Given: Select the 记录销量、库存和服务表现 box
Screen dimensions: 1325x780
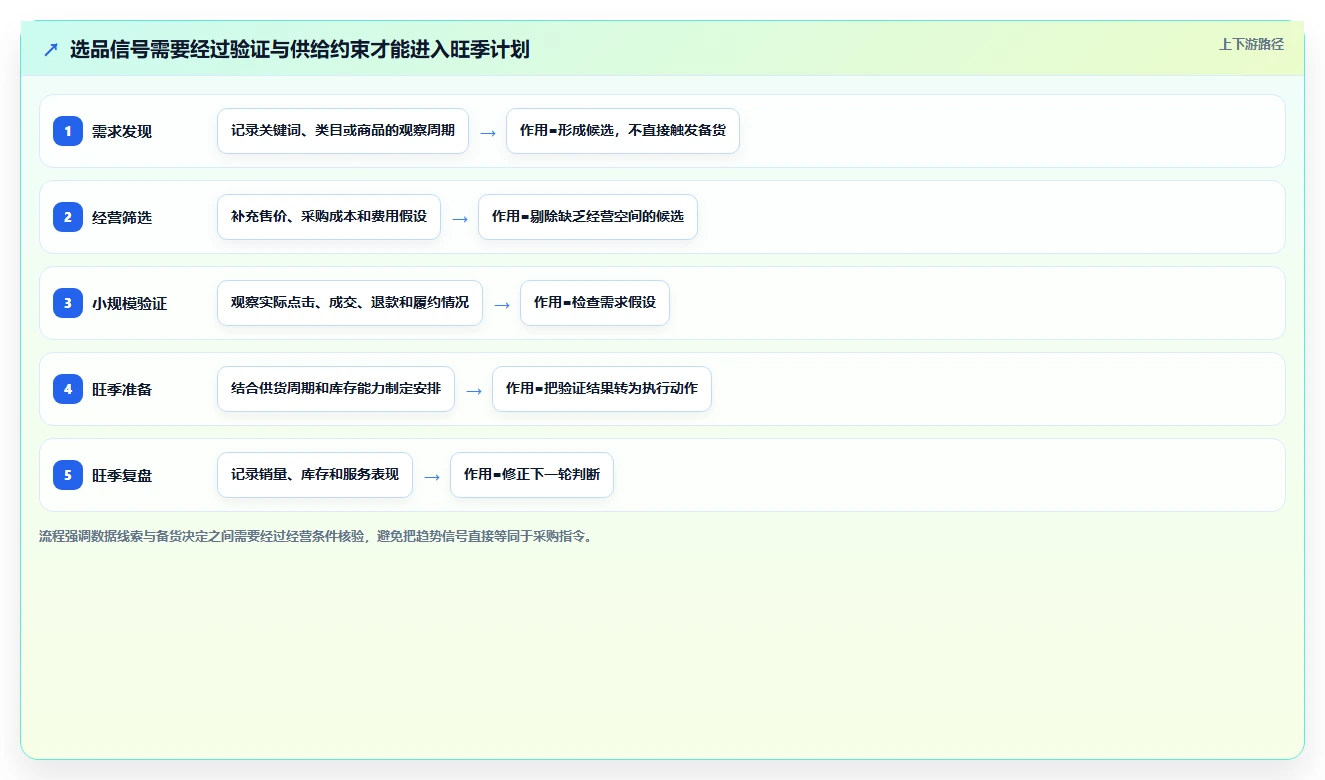Looking at the screenshot, I should pos(315,475).
